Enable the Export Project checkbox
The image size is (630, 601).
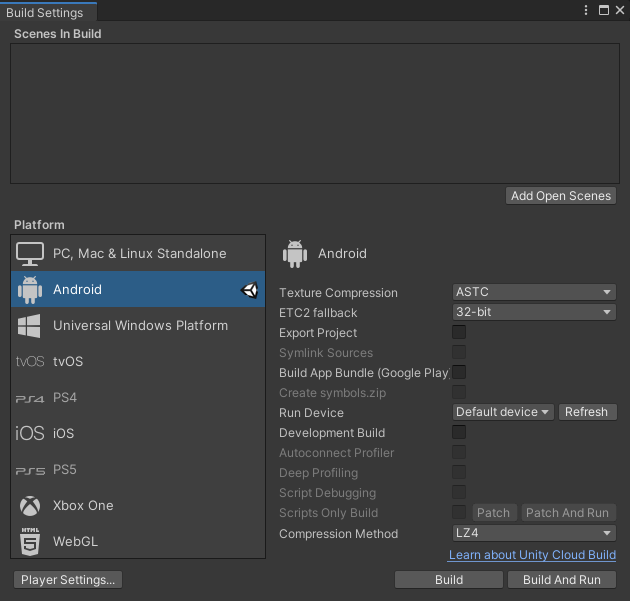[x=459, y=332]
